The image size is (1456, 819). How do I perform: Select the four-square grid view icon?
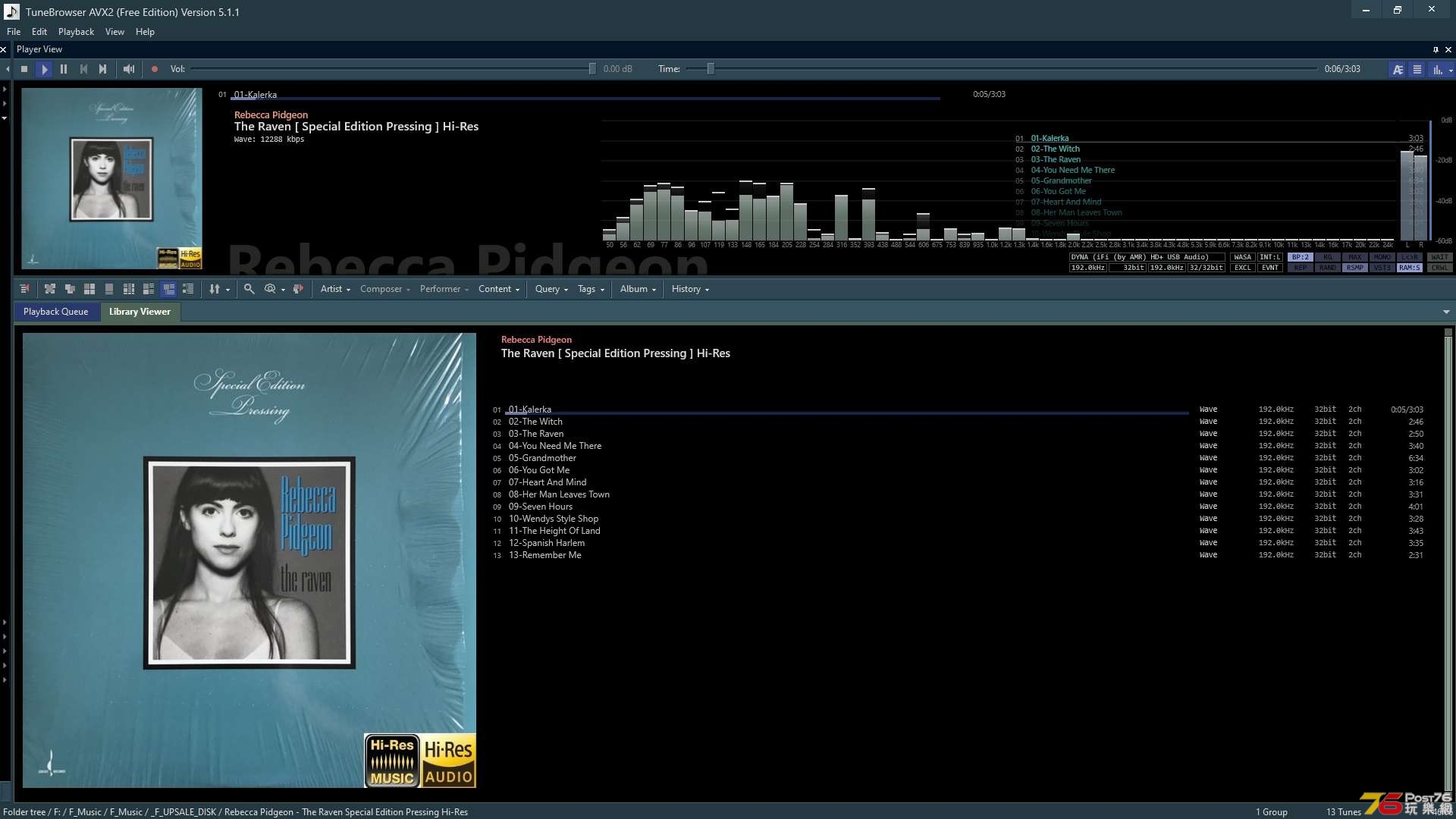tap(89, 289)
